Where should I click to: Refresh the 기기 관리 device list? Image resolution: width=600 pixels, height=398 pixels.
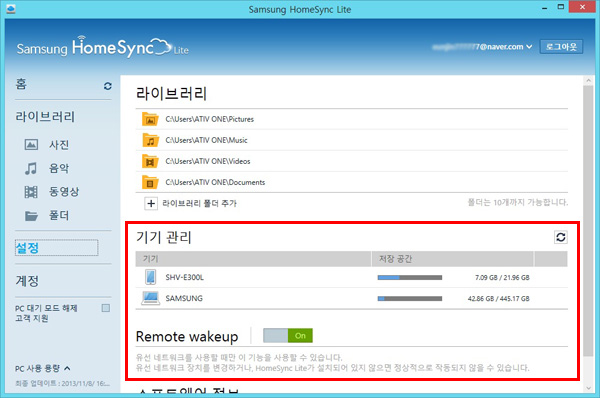[561, 237]
